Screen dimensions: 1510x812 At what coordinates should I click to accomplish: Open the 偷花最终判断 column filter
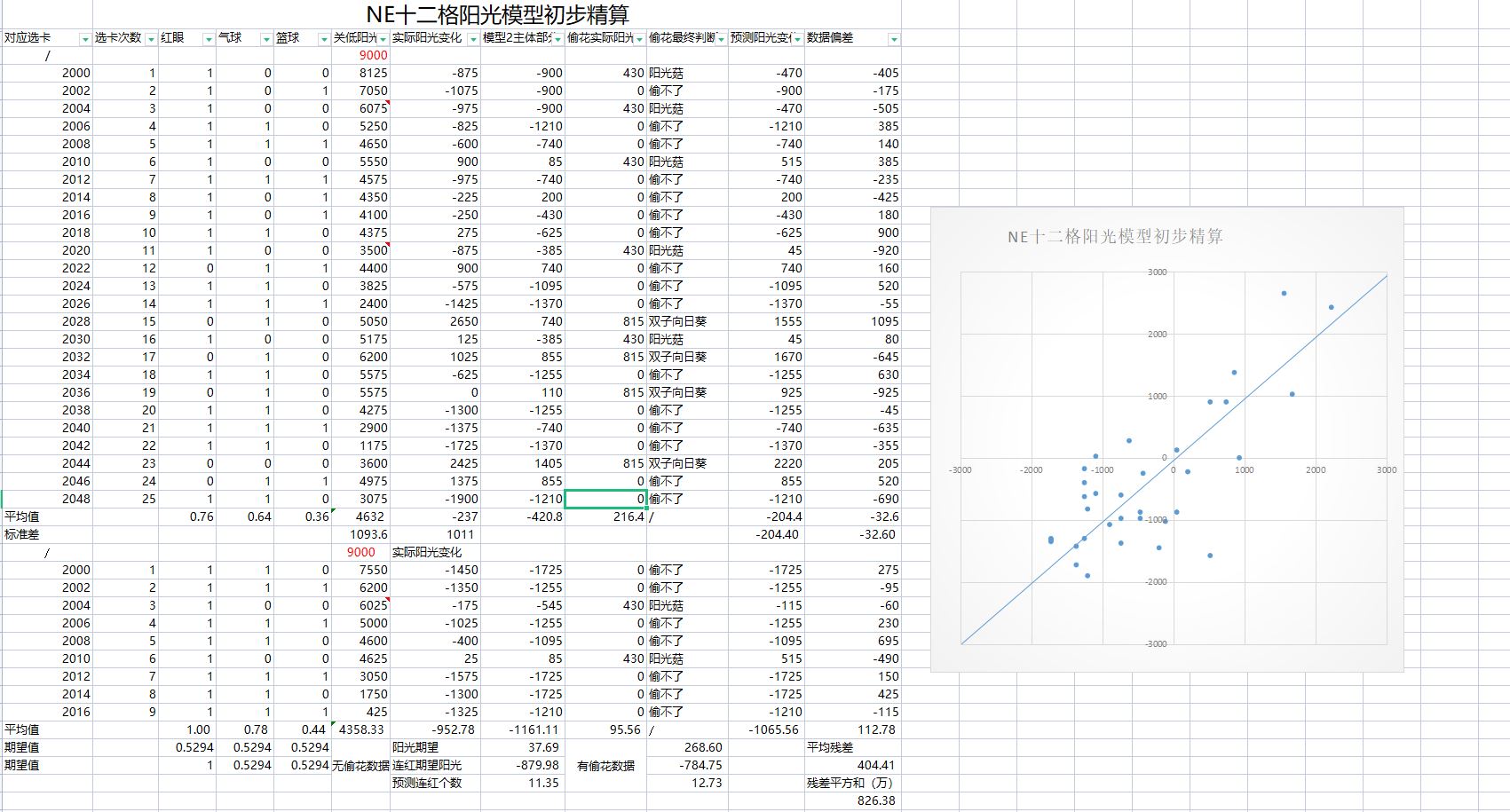click(721, 39)
